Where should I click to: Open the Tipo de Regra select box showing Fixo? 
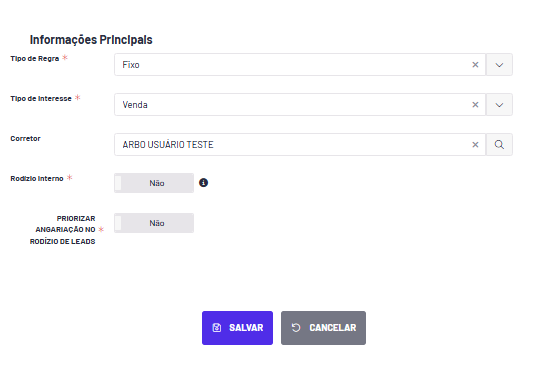300,65
